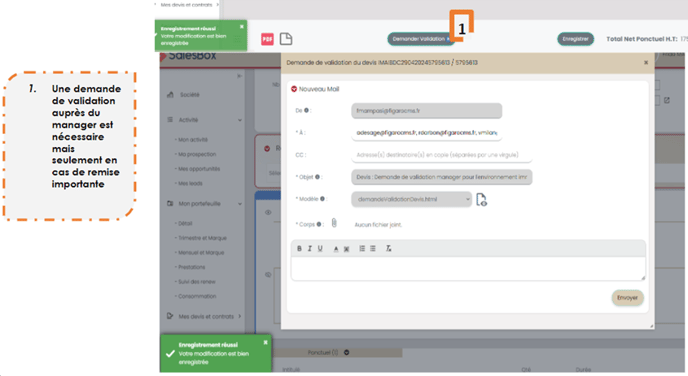Viewport: 688px width, 376px height.
Task: Click the blank document icon next to PDF
Action: pos(286,39)
